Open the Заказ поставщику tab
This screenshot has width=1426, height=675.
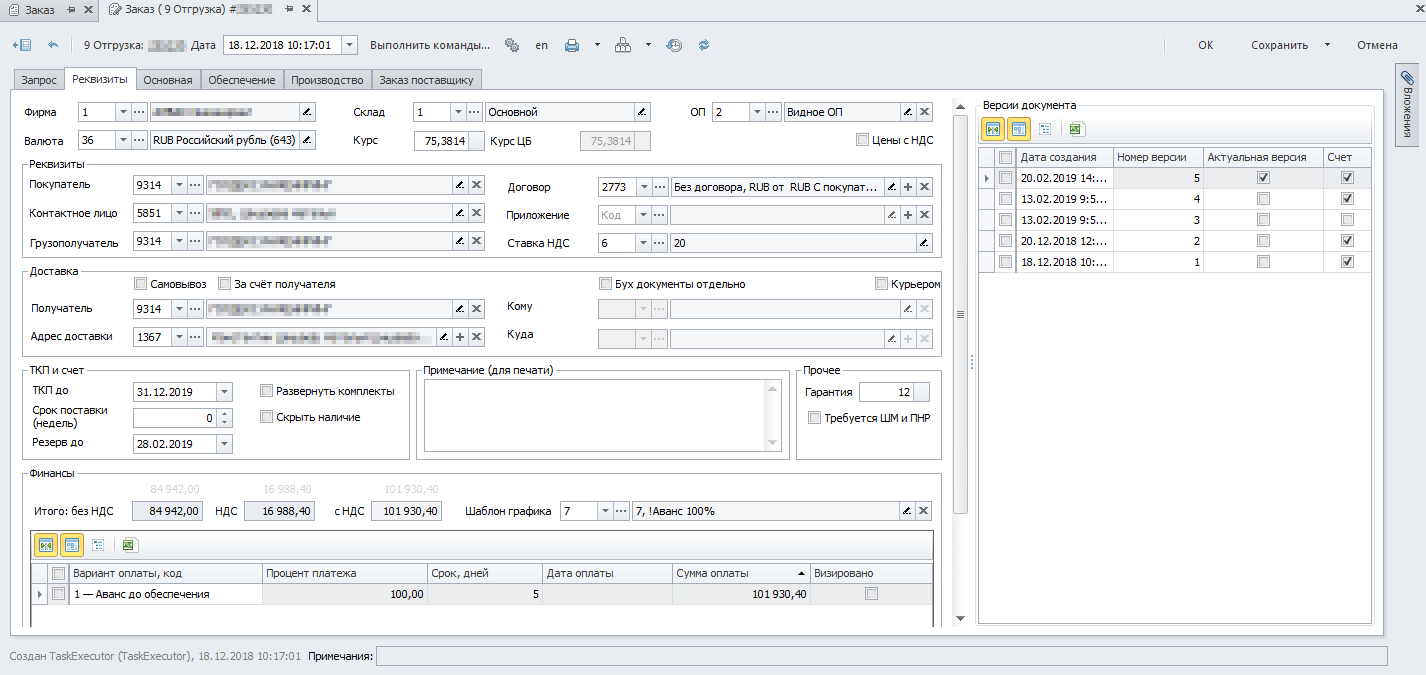[426, 80]
